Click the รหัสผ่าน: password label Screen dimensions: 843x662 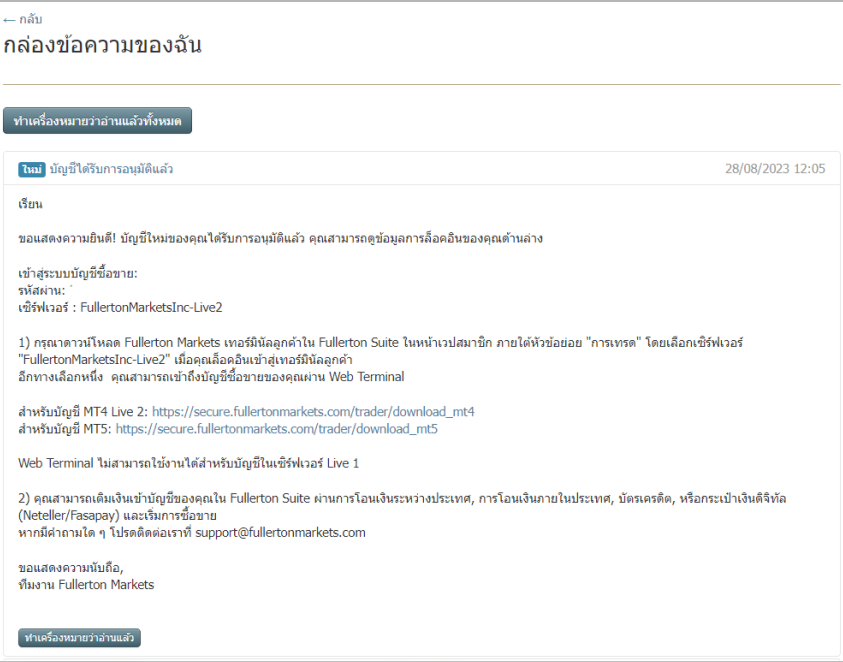41,290
